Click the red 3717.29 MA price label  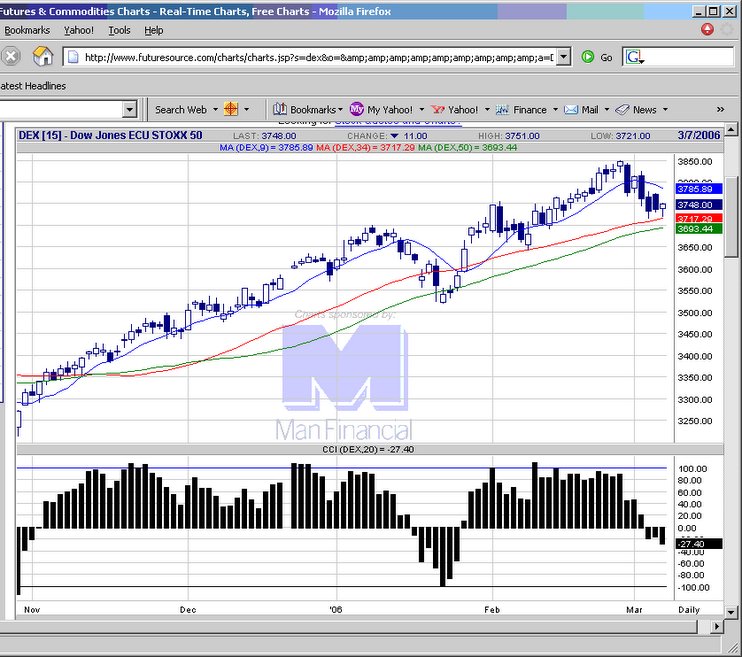tap(699, 218)
